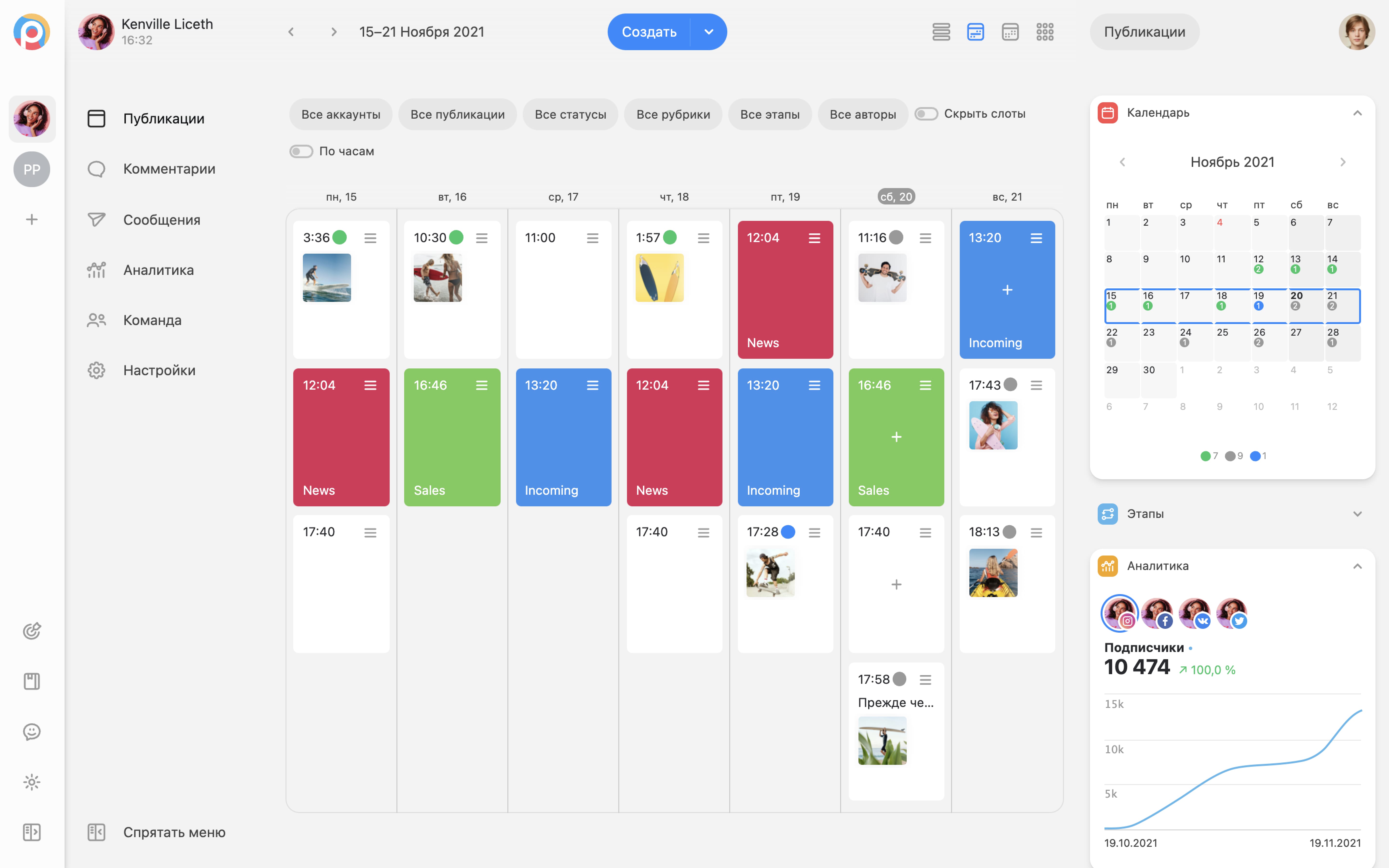Screen dimensions: 1389x868
Task: Click the Публикации button at top right
Action: [x=1144, y=32]
